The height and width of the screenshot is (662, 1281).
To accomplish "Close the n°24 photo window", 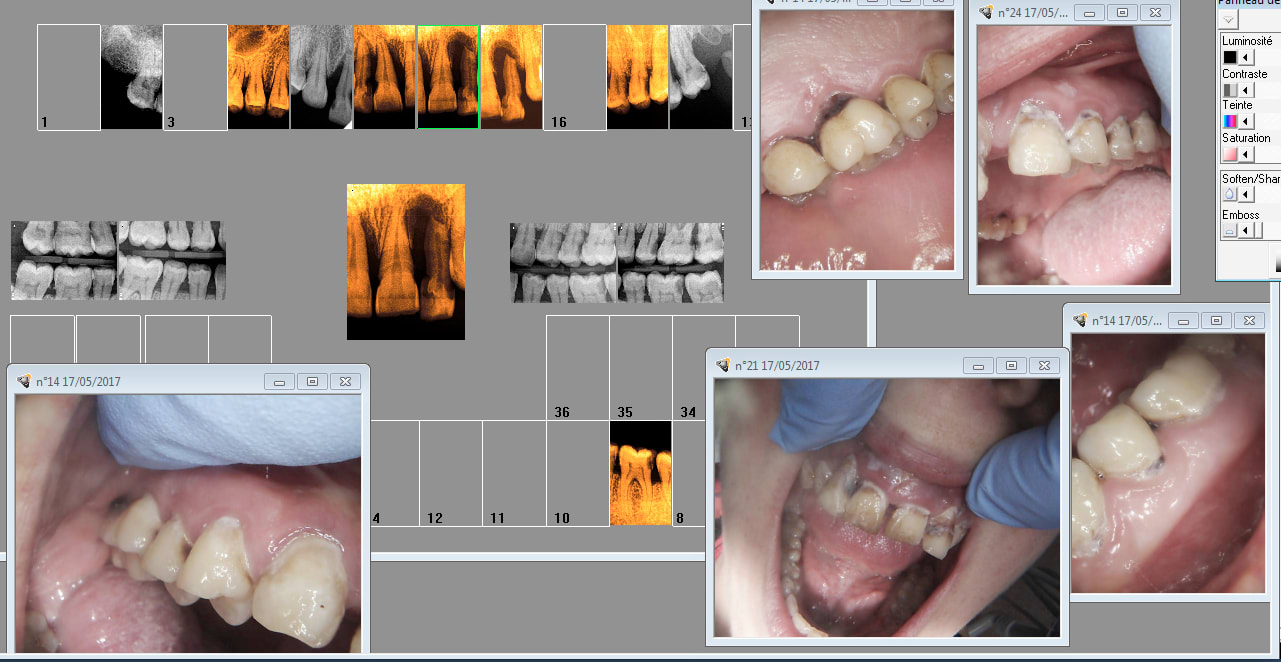I will tap(1155, 13).
